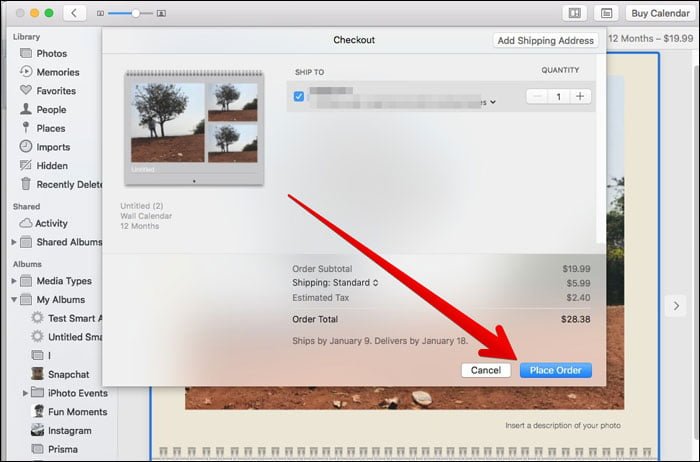The width and height of the screenshot is (700, 462).
Task: Select Imports clock icon in sidebar
Action: click(26, 146)
